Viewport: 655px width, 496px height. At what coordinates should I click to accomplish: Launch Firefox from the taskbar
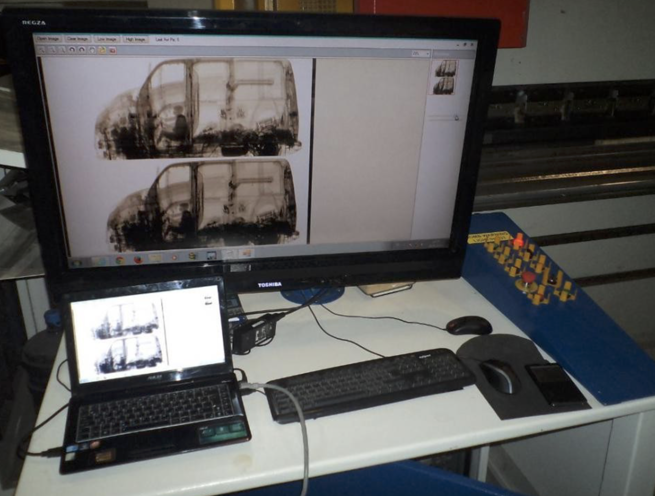point(138,259)
